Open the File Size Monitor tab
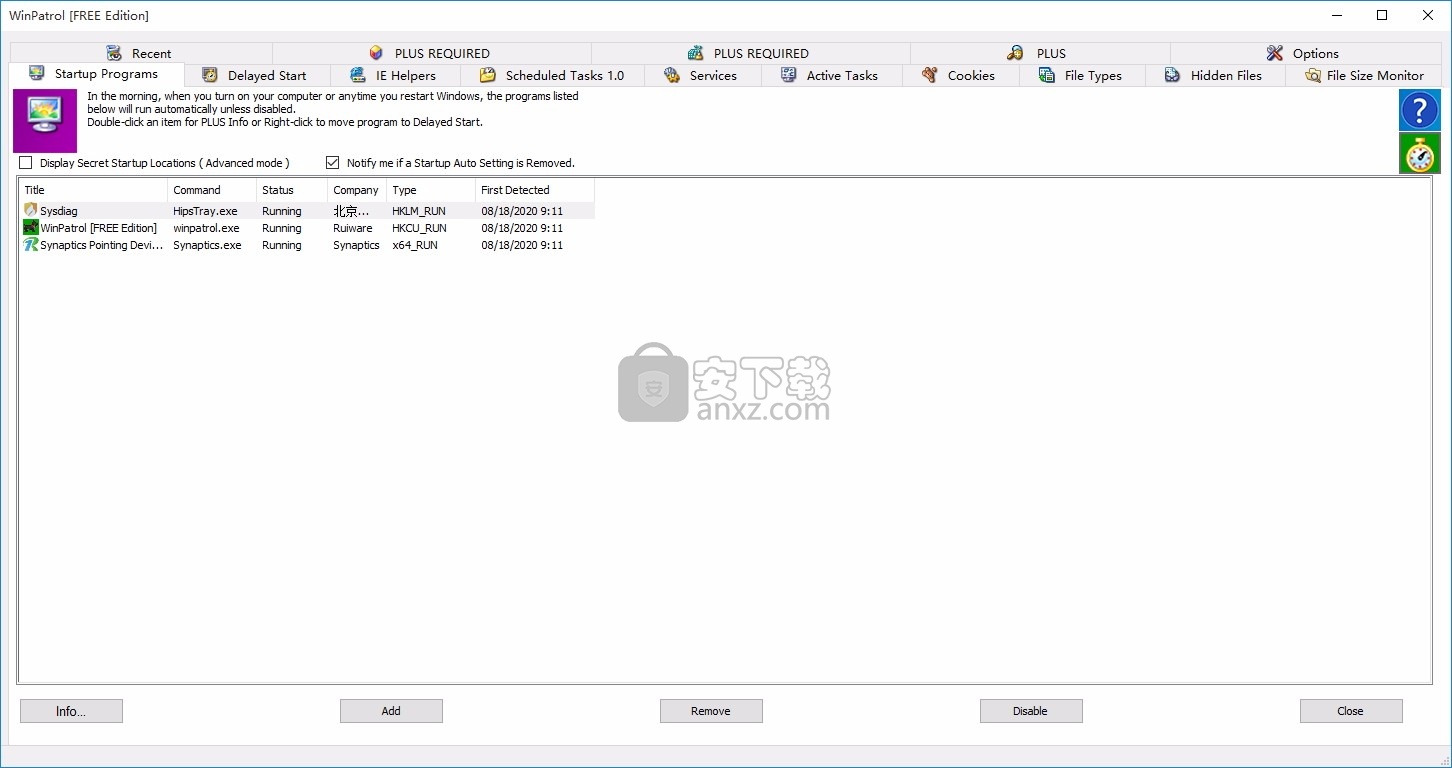This screenshot has width=1452, height=768. pos(1364,75)
